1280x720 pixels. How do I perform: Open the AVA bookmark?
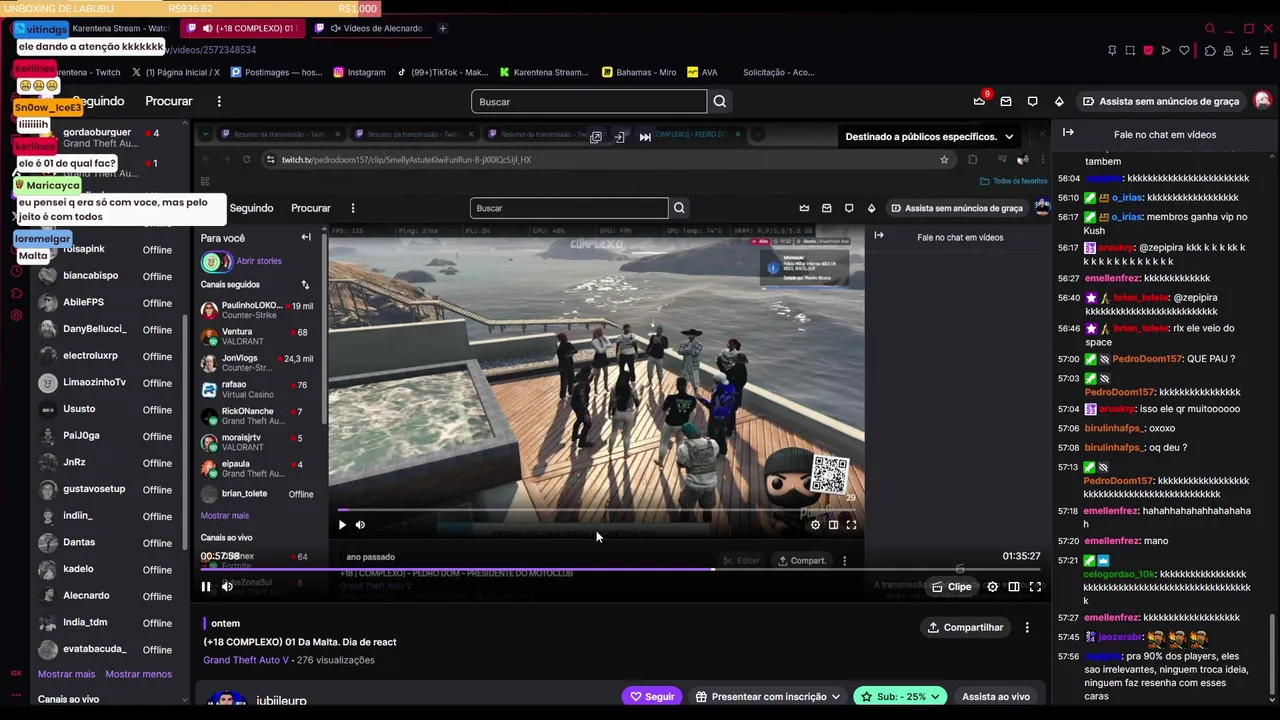[x=702, y=72]
